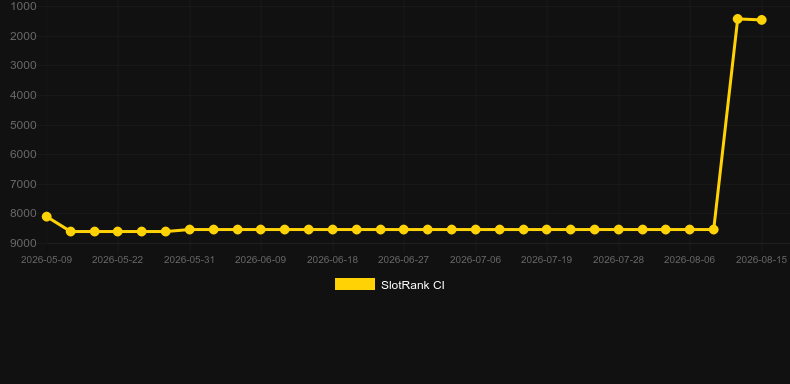The image size is (790, 384).
Task: Select the data point above 2026-07-28
Action: (x=619, y=229)
